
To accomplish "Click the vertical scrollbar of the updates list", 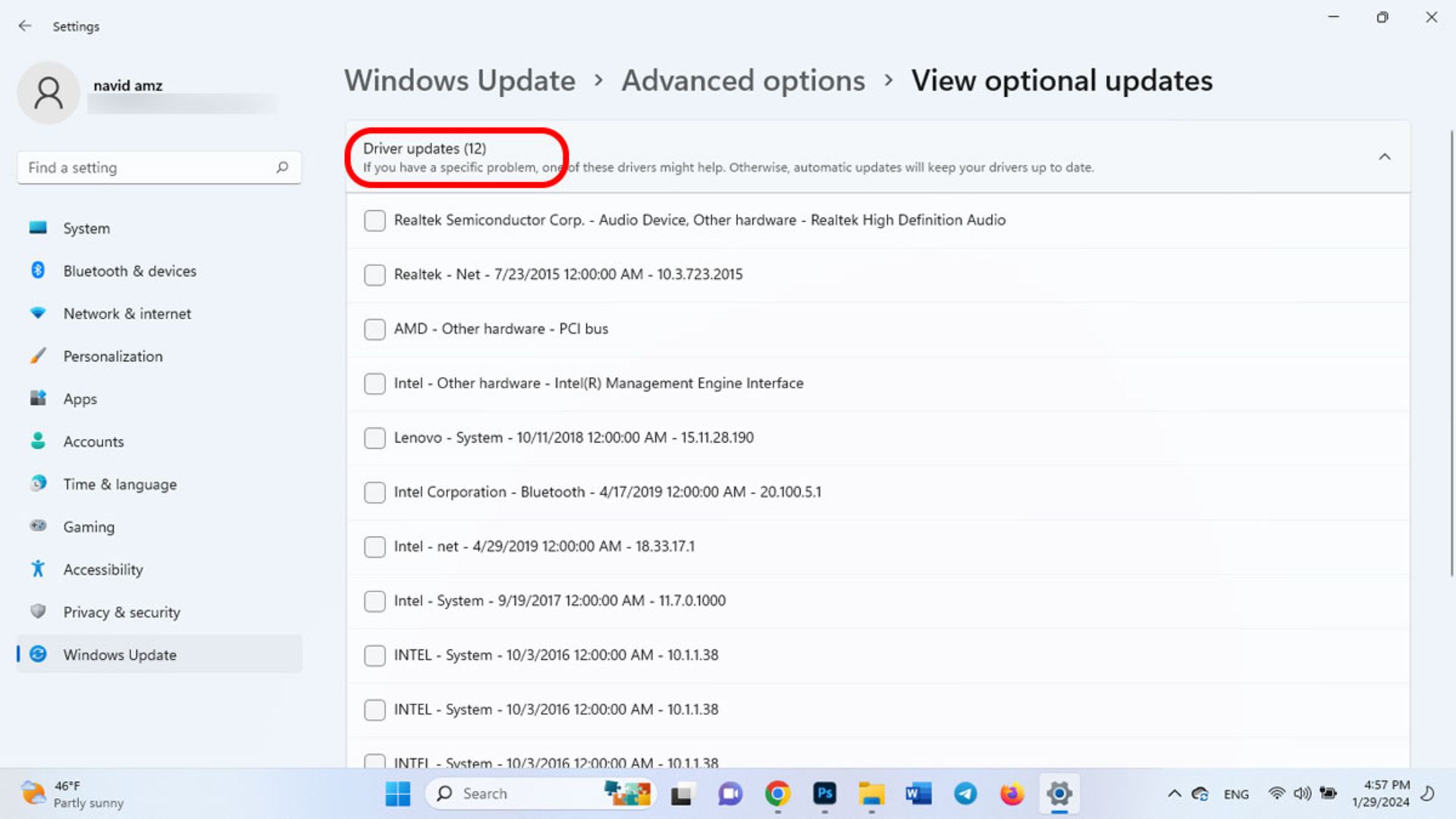I will 1451,353.
